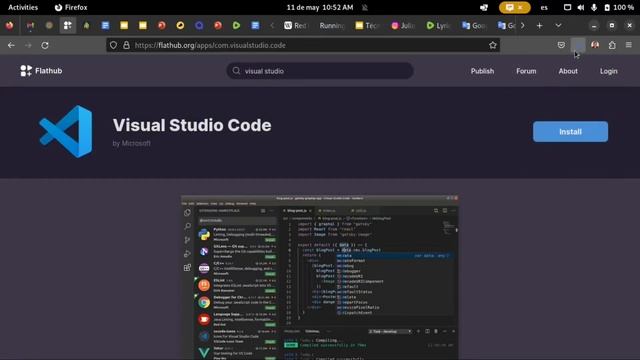Viewport: 640px width, 360px height.
Task: Expand the list all tabs dropdown
Action: tap(558, 25)
